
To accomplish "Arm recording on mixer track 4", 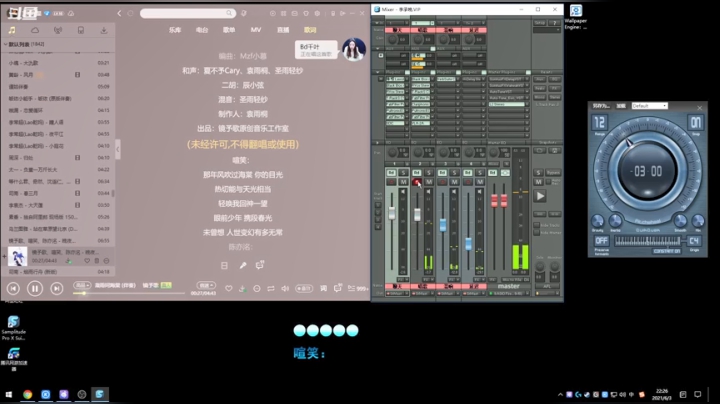I will [x=468, y=182].
